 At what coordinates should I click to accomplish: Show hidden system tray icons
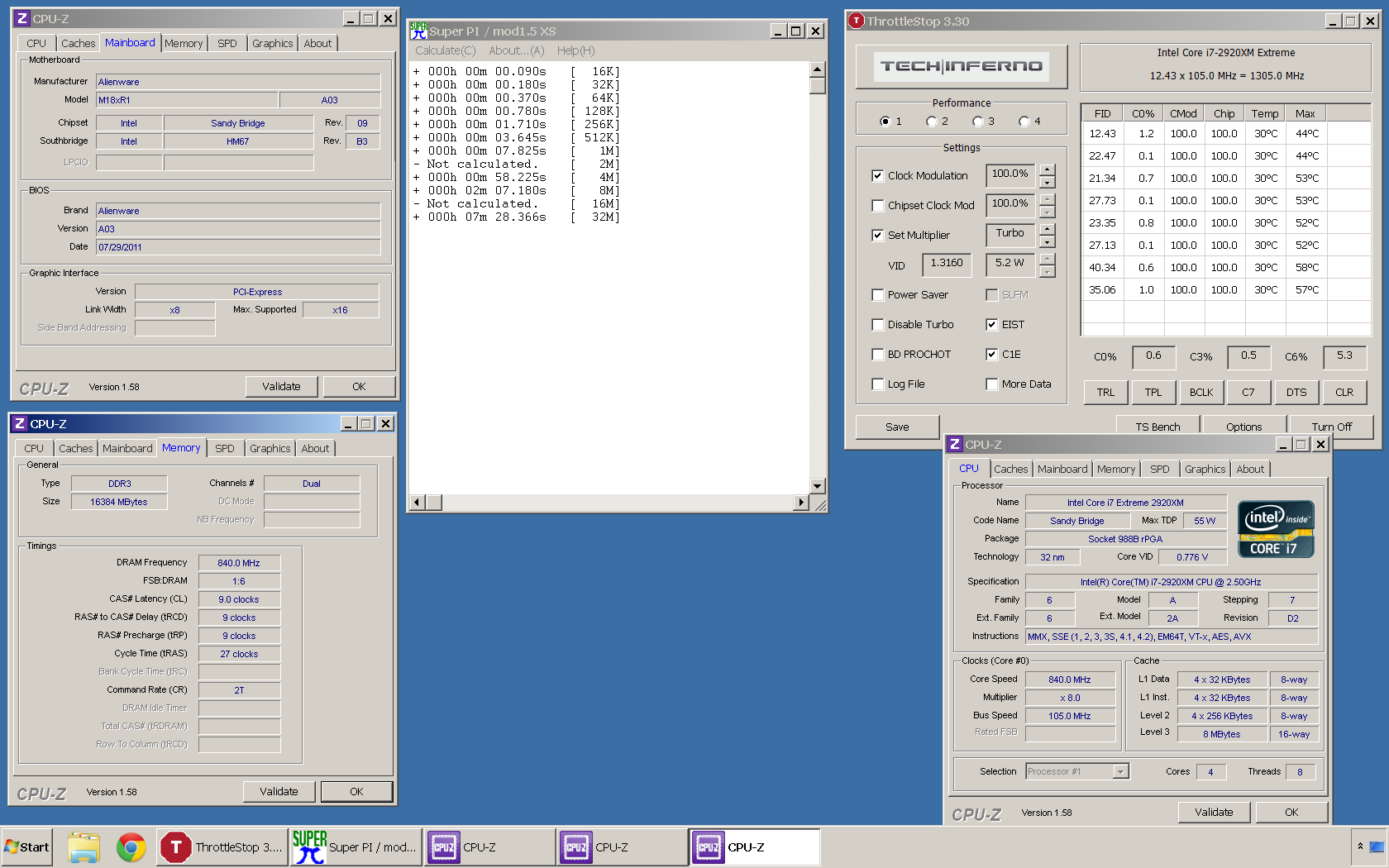click(1360, 847)
